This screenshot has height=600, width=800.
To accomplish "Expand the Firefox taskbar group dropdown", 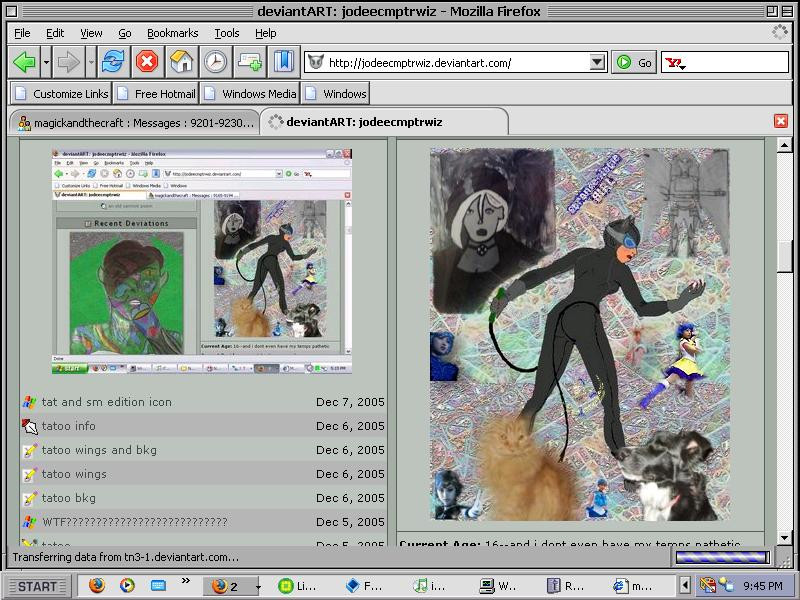I will coord(258,587).
